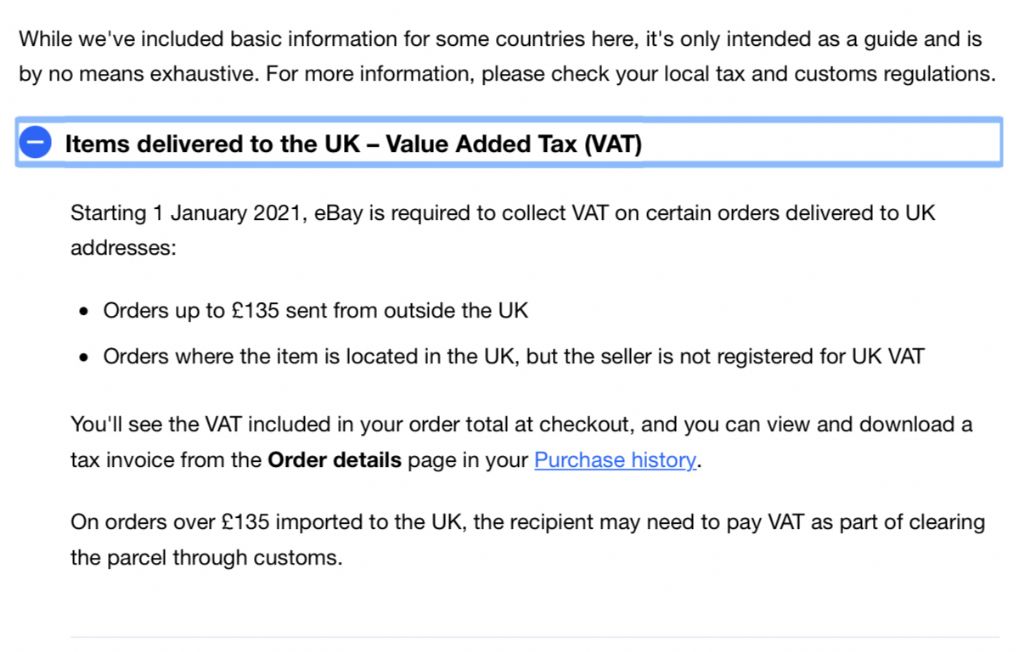
Task: Click the bullet dot before 'Orders up to £135'
Action: pos(83,312)
